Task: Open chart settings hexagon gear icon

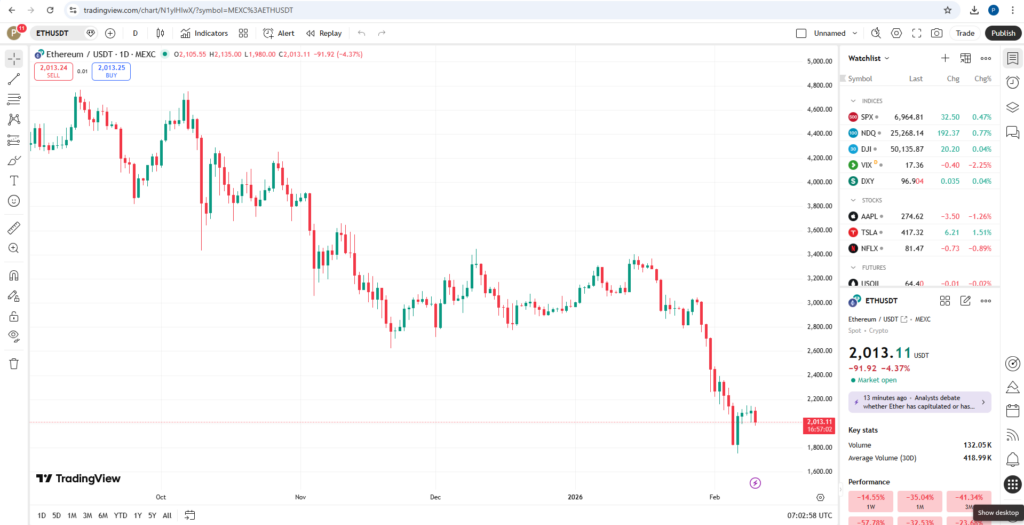Action: point(896,33)
